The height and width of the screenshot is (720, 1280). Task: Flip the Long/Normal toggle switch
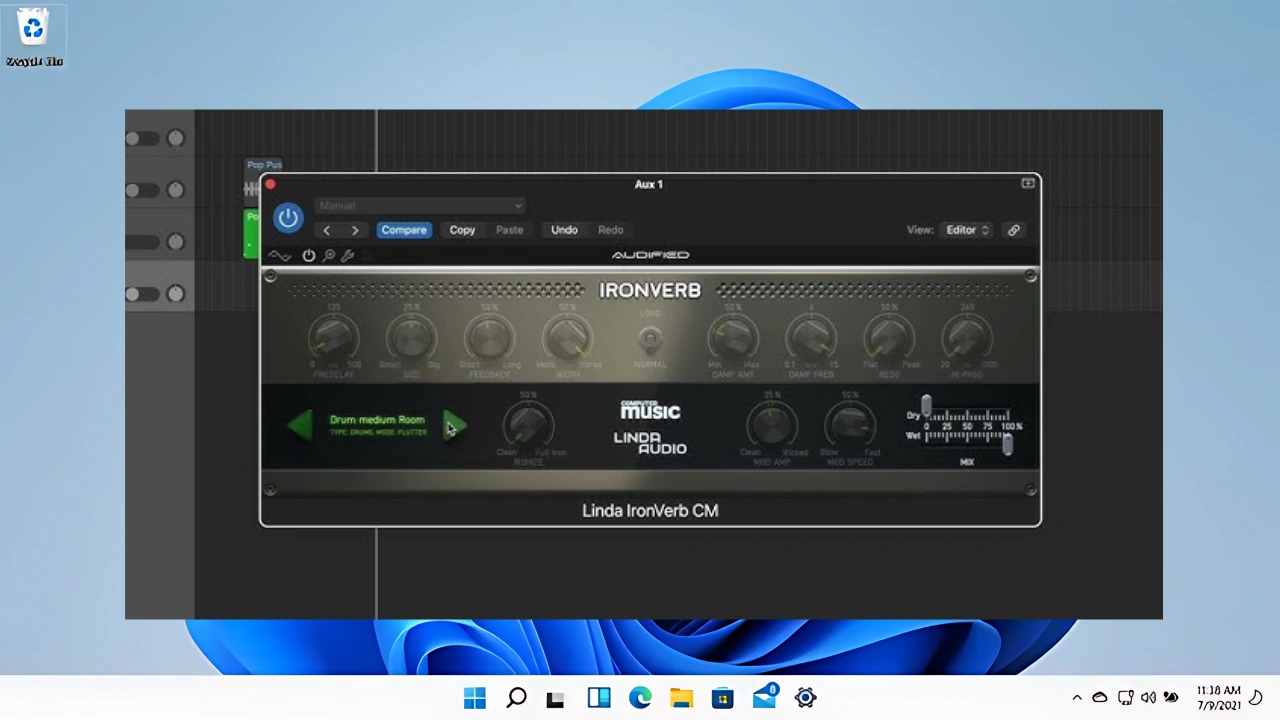(650, 340)
